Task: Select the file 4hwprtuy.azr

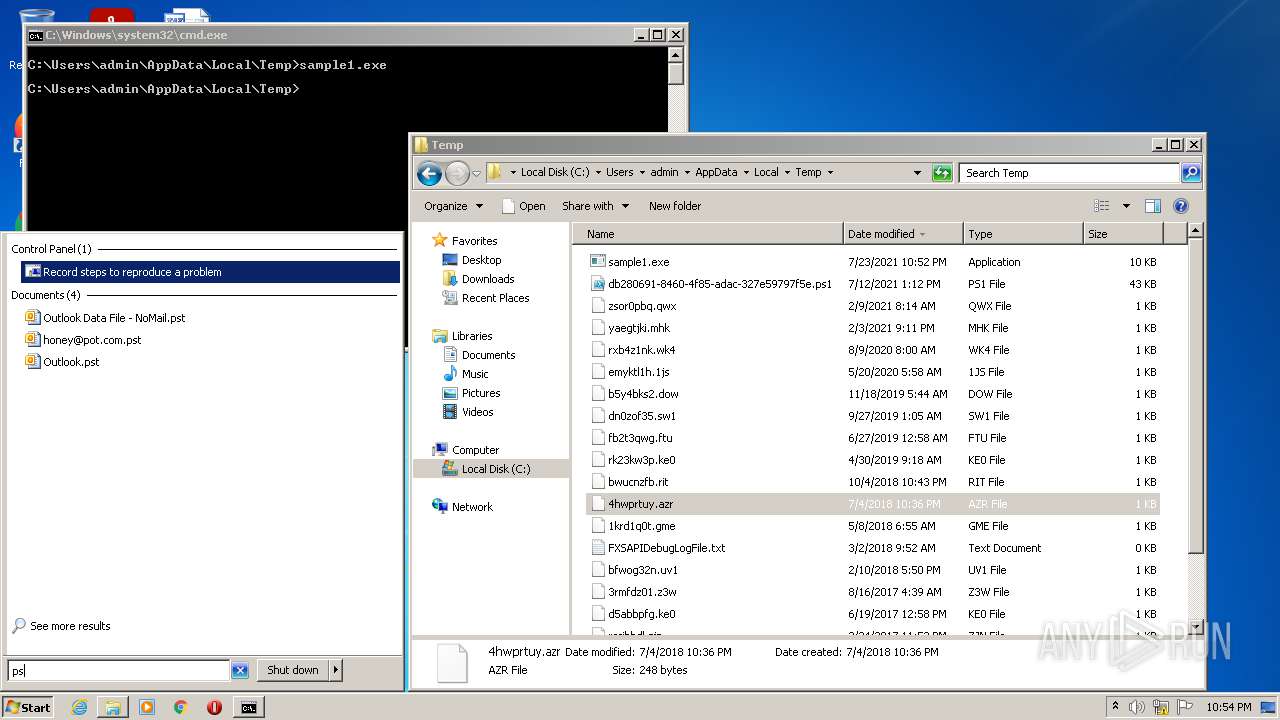Action: (872, 504)
